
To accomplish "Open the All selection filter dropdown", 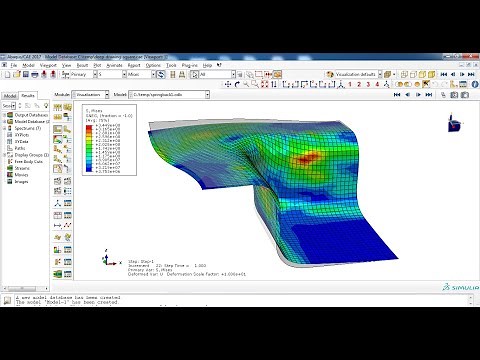I will coord(233,74).
